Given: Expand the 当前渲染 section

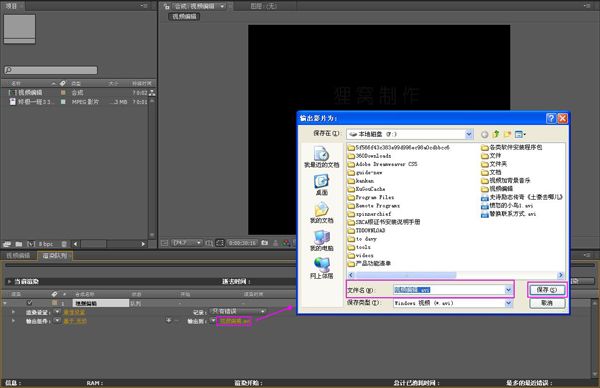Looking at the screenshot, I should [x=9, y=282].
